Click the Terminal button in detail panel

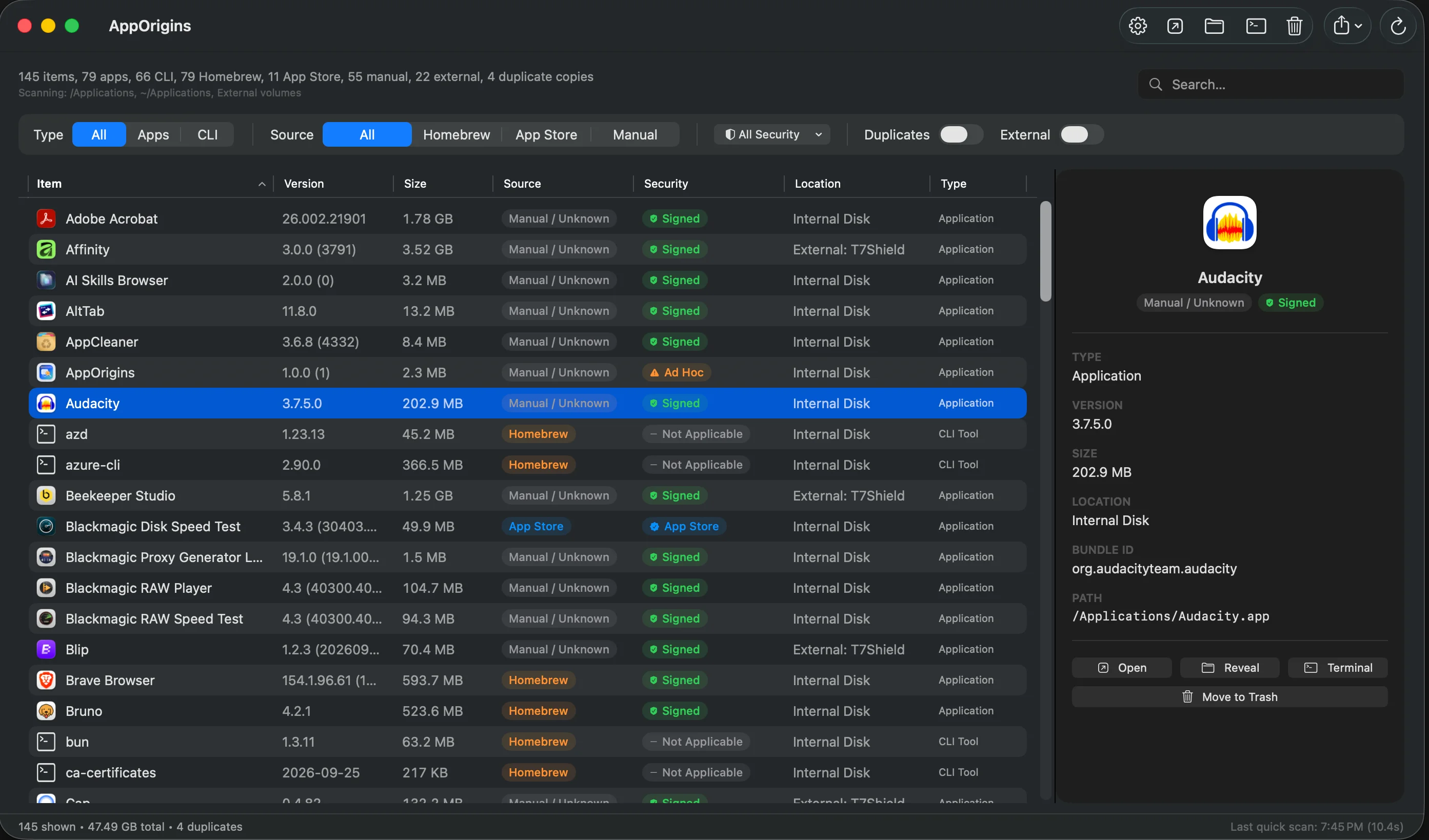click(1338, 668)
